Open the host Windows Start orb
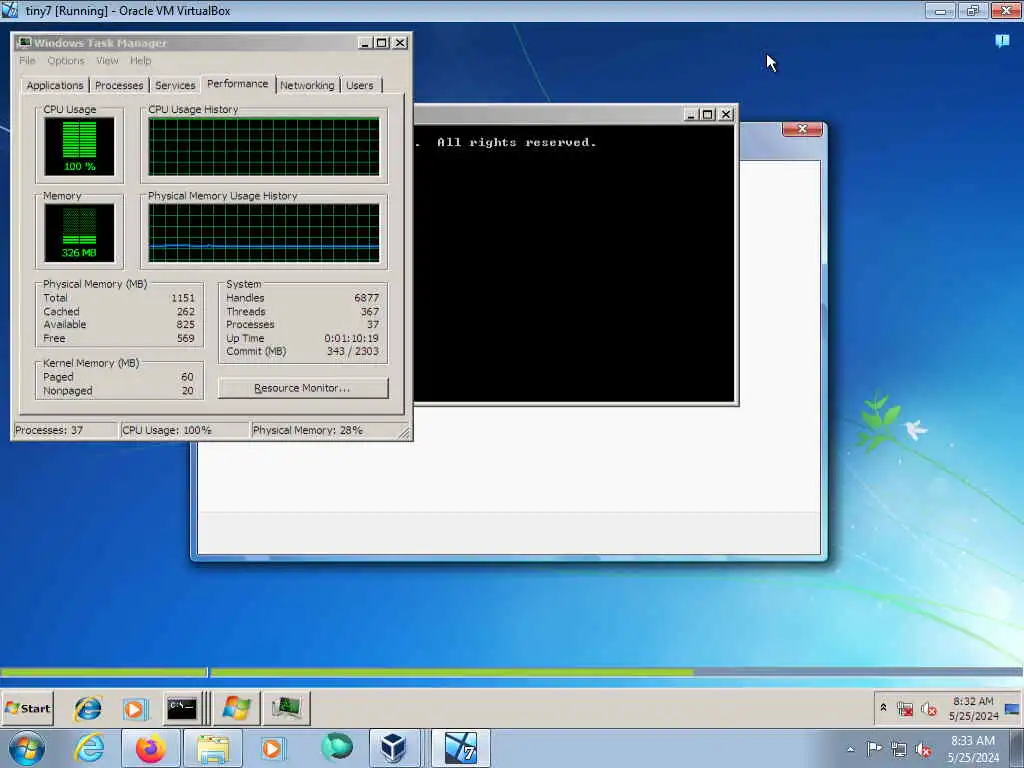This screenshot has height=768, width=1024. point(26,748)
